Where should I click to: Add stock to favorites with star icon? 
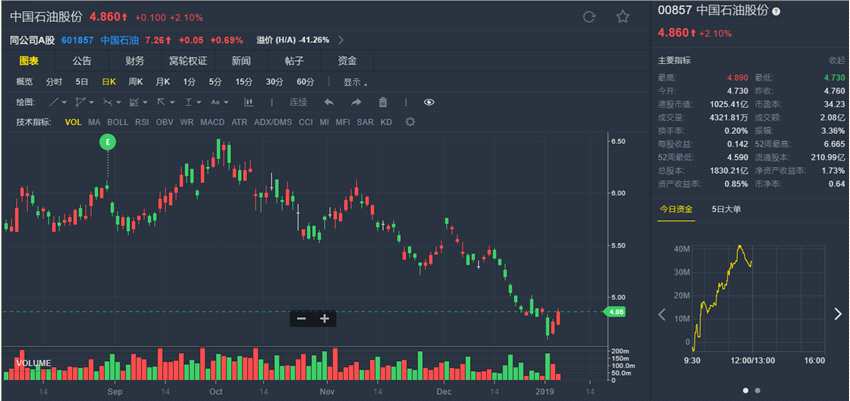point(623,17)
